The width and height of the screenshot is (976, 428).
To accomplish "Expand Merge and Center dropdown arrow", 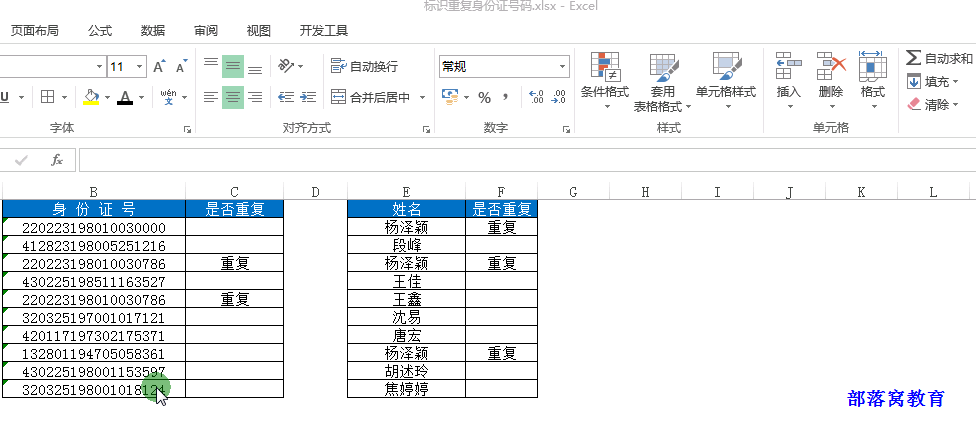I will [x=422, y=98].
